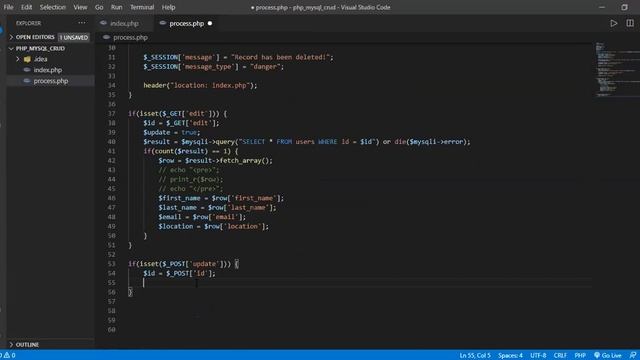The height and width of the screenshot is (360, 640).
Task: Click the EXPLORER panel title
Action: point(29,23)
